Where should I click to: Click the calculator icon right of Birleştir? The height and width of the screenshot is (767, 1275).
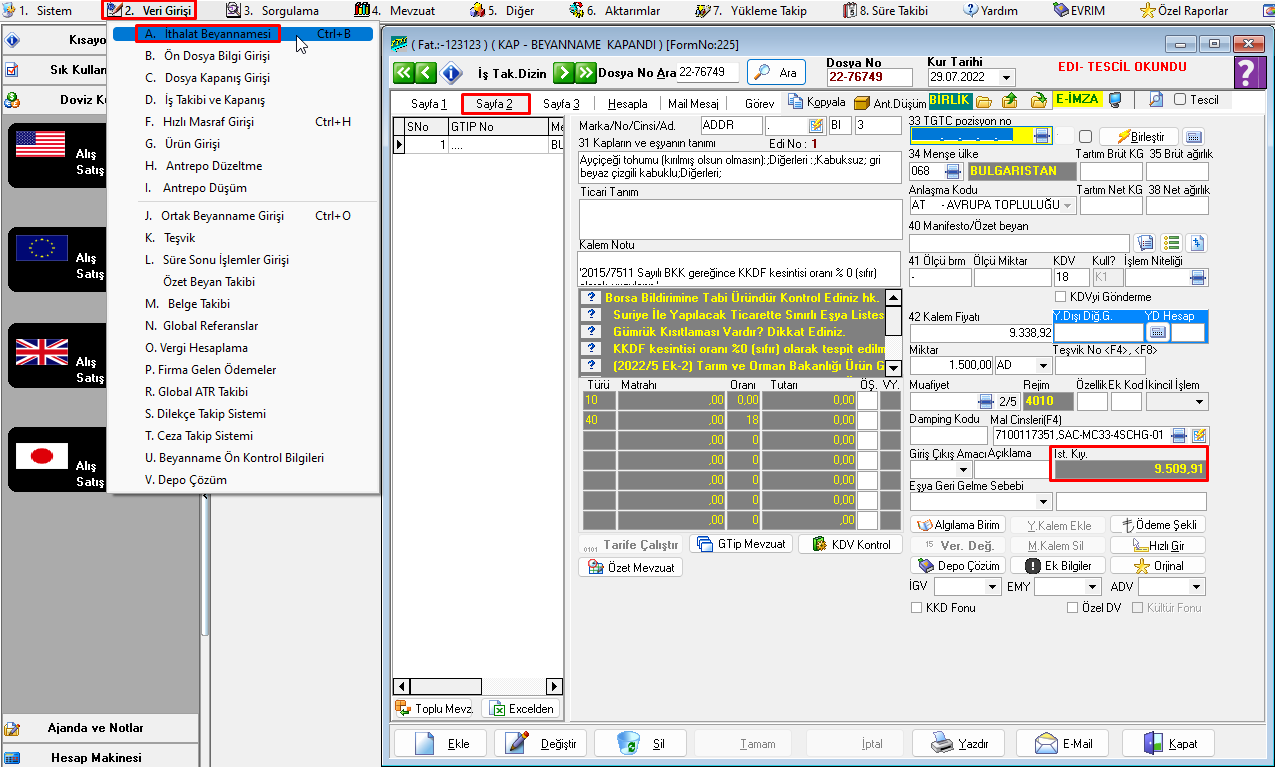point(1194,136)
